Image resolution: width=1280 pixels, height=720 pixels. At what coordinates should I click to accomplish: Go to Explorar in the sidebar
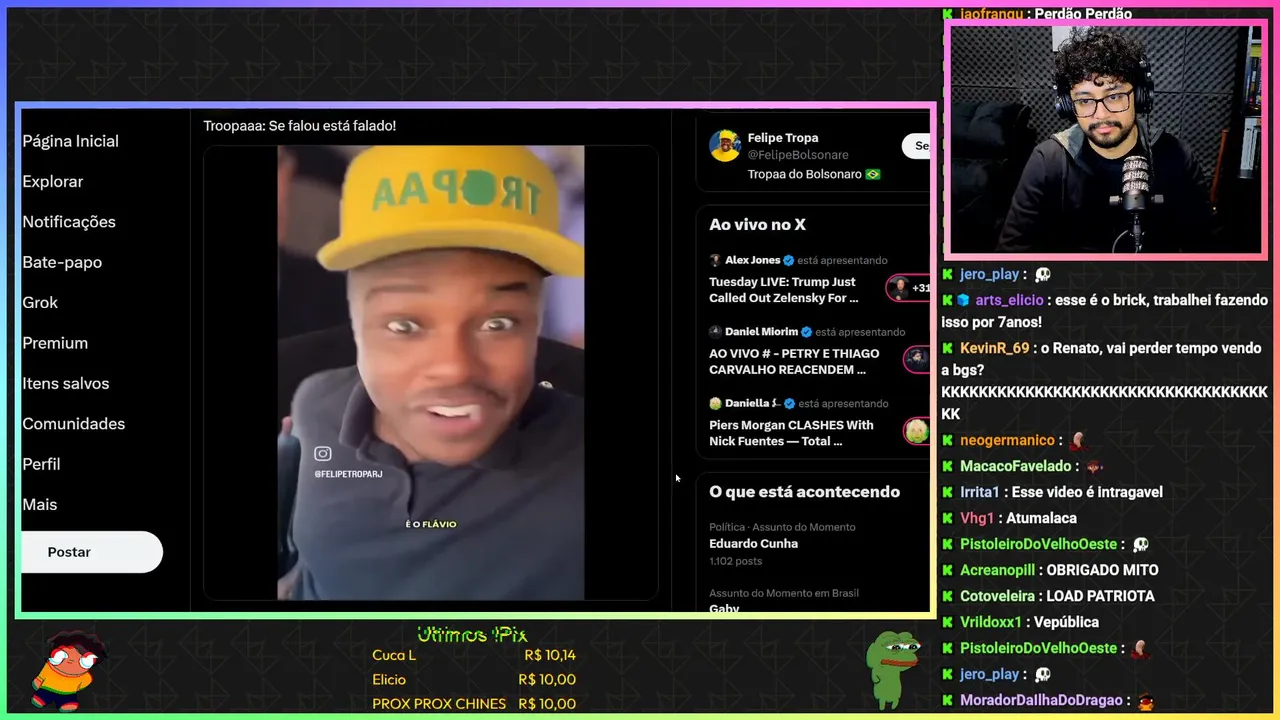point(53,182)
